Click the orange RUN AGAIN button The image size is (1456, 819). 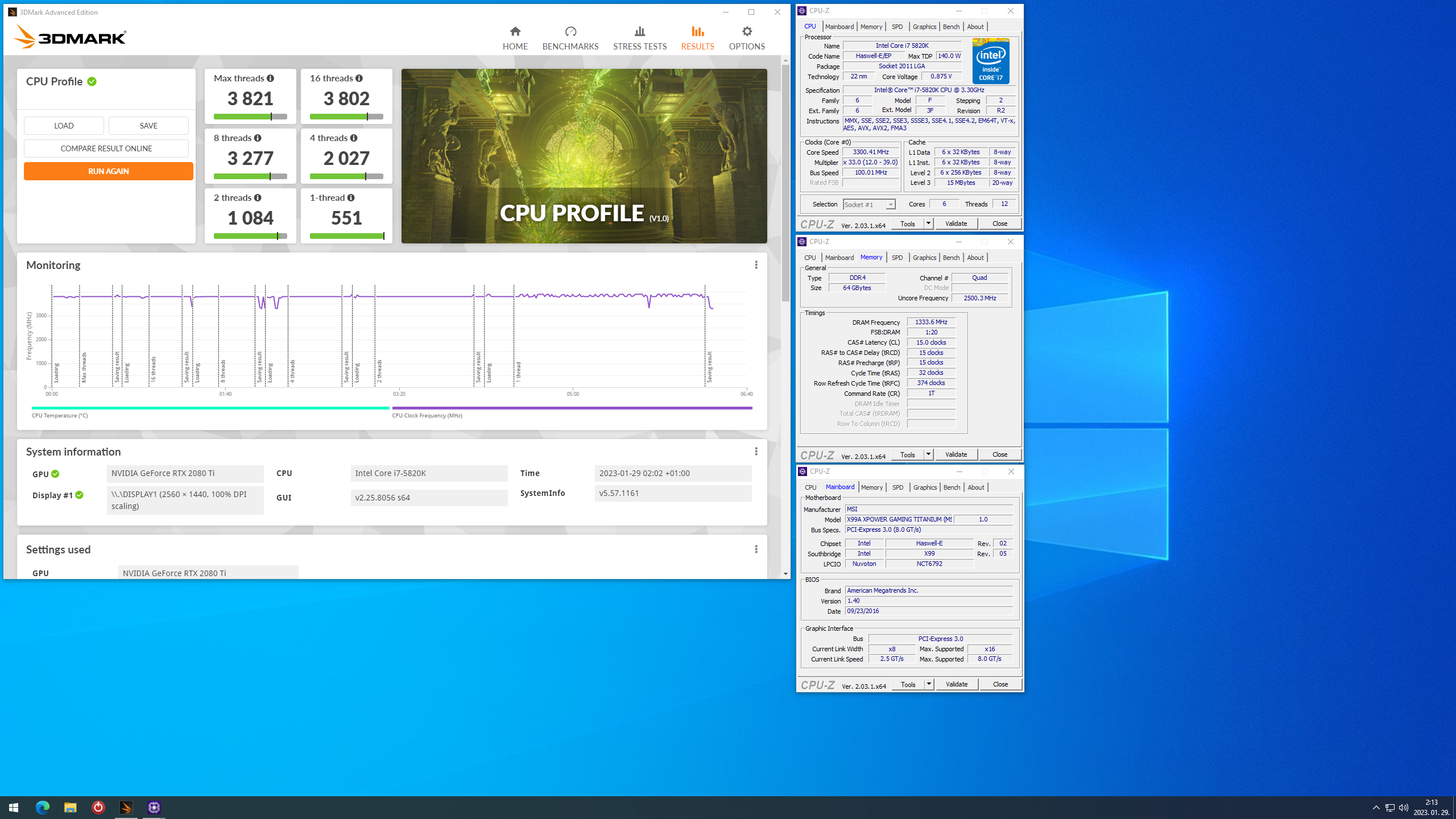tap(108, 171)
